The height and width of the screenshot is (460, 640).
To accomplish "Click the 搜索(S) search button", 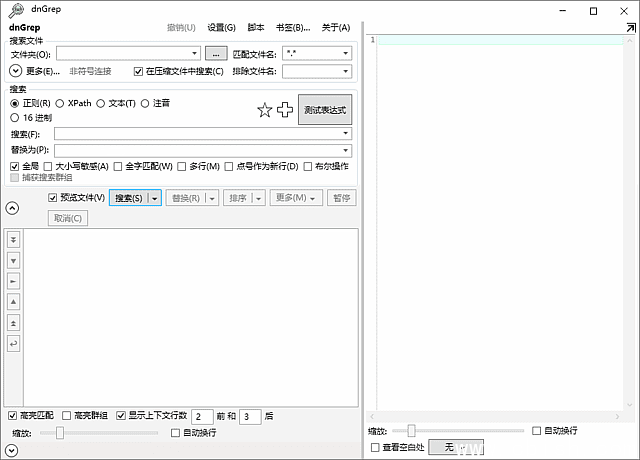I will (129, 198).
